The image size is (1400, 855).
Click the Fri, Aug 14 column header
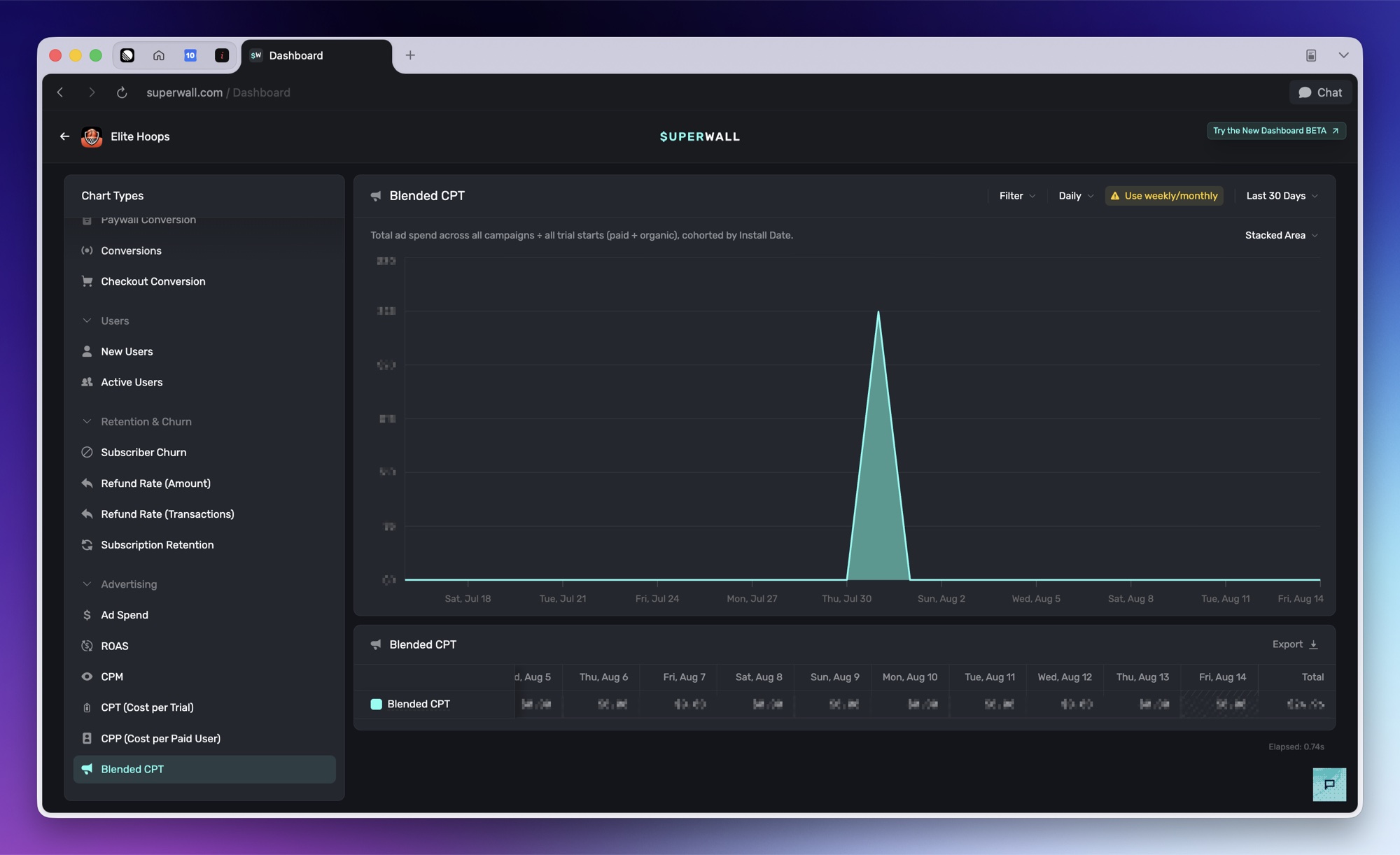click(x=1222, y=677)
